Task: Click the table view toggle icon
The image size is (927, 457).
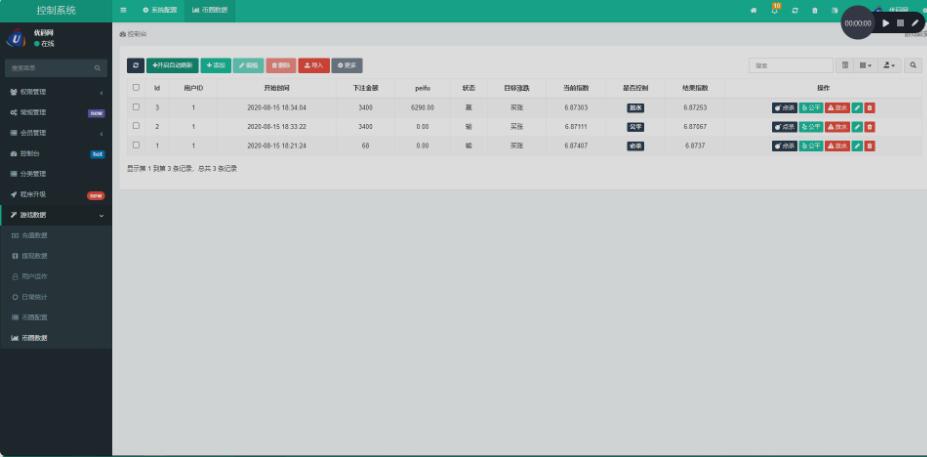Action: [x=845, y=65]
